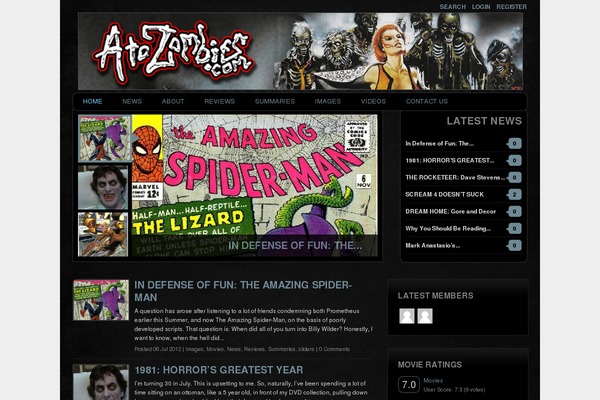Open slider caption 'In Defense of Fun: The...'
This screenshot has height=400, width=600.
pyautogui.click(x=295, y=245)
